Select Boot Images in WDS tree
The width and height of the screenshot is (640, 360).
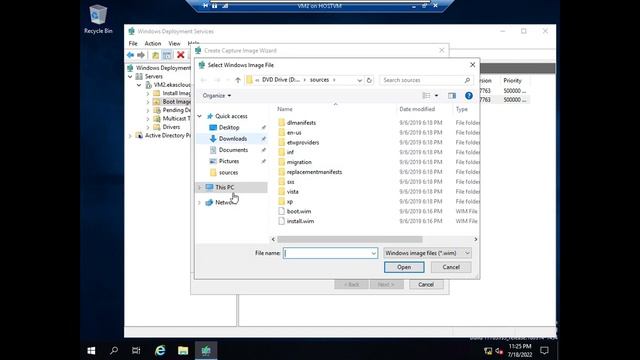(x=176, y=102)
